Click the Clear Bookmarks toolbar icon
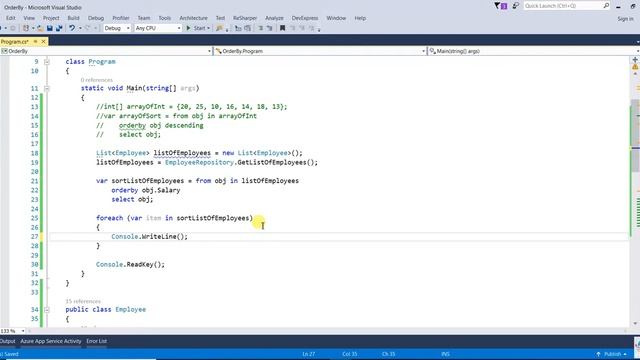 [312, 28]
